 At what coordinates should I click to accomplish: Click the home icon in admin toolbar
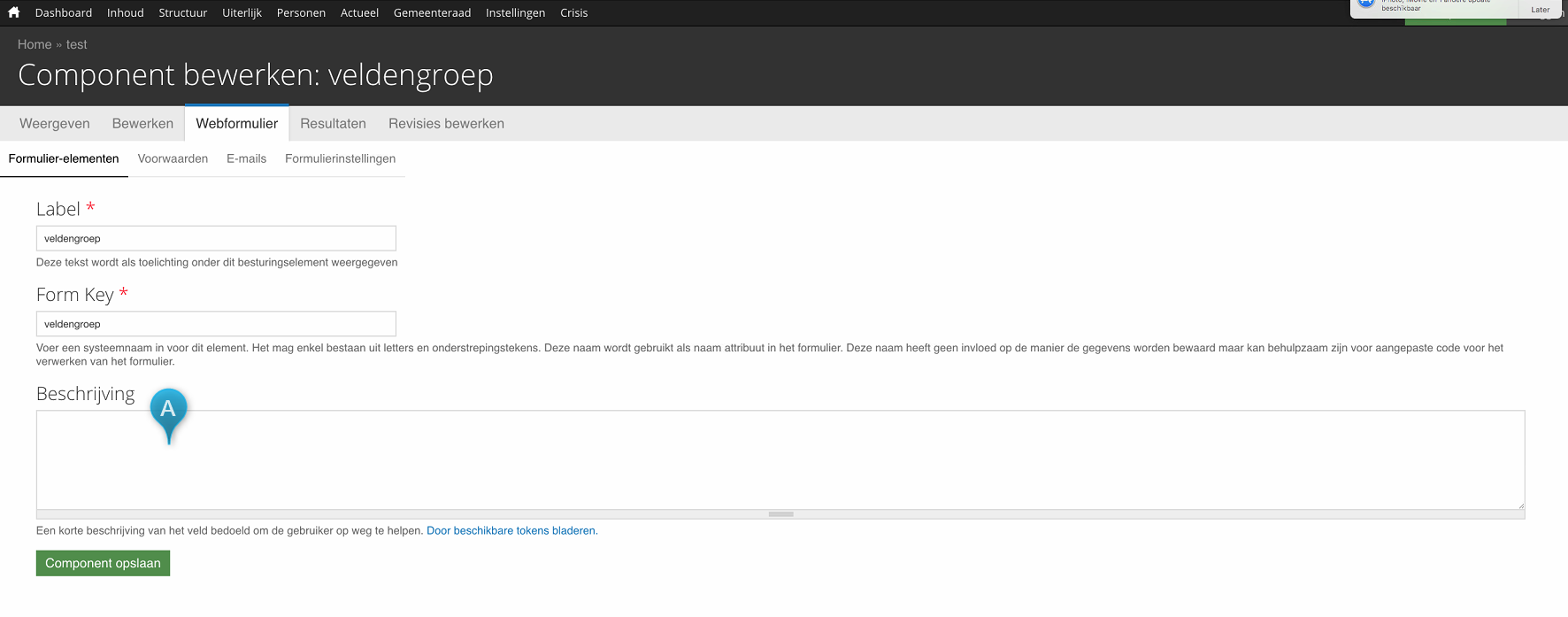pyautogui.click(x=13, y=12)
